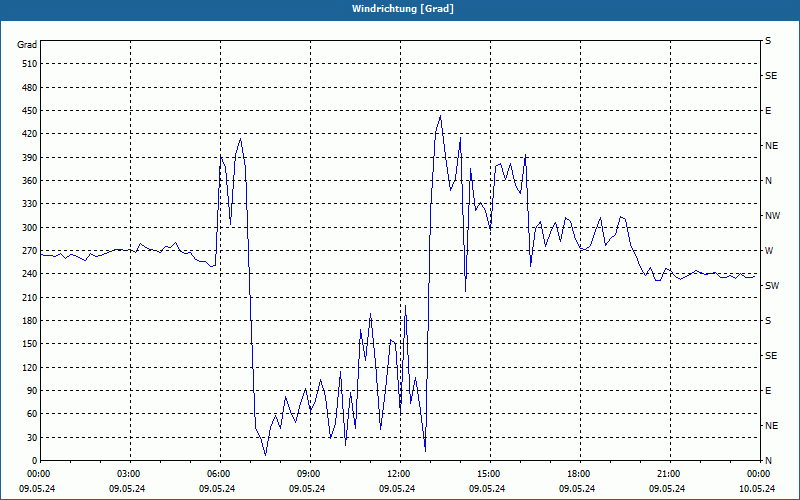This screenshot has width=800, height=500.
Task: Select the S compass label beside the 180 gridline
Action: click(x=768, y=321)
